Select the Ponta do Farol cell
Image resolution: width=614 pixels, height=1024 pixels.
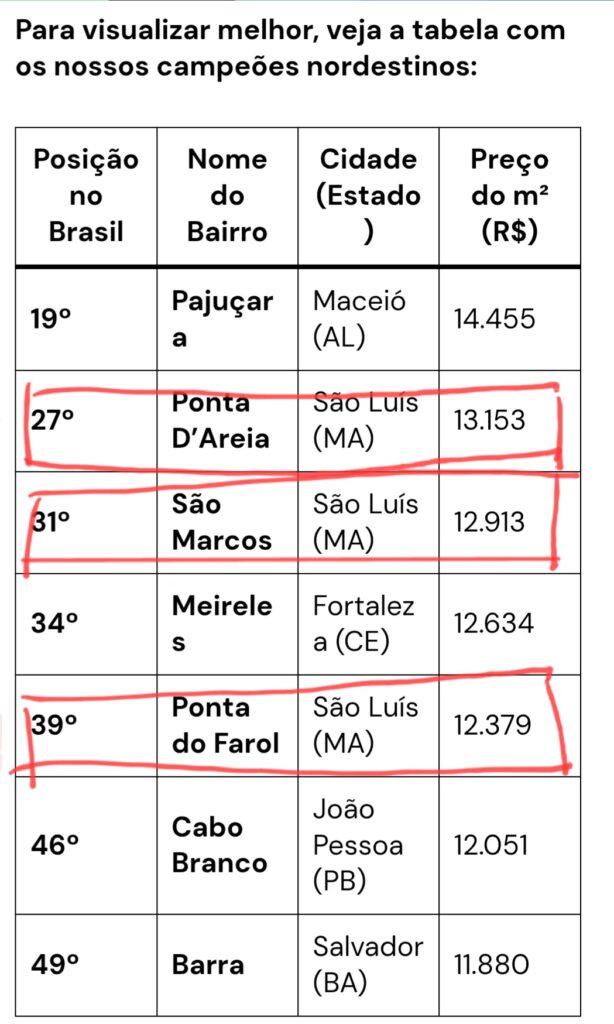pos(224,725)
